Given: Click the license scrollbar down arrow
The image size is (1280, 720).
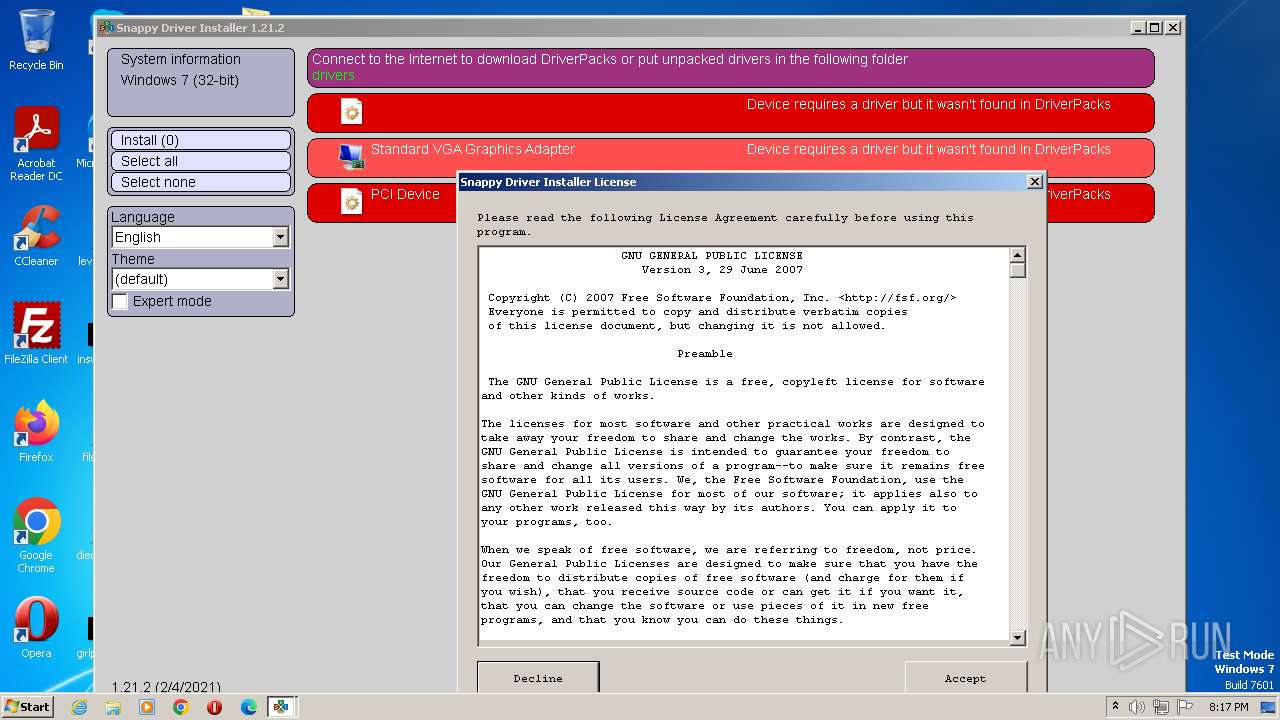Looking at the screenshot, I should 1018,637.
